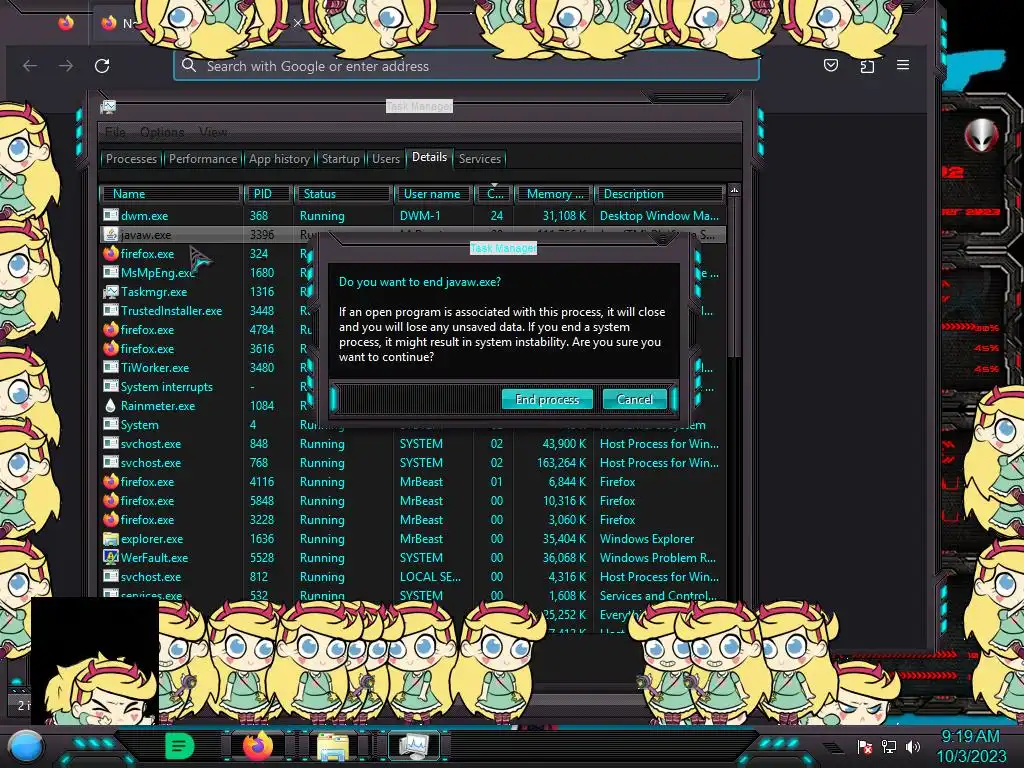Open the Pocket save icon in Firefox

tap(831, 65)
